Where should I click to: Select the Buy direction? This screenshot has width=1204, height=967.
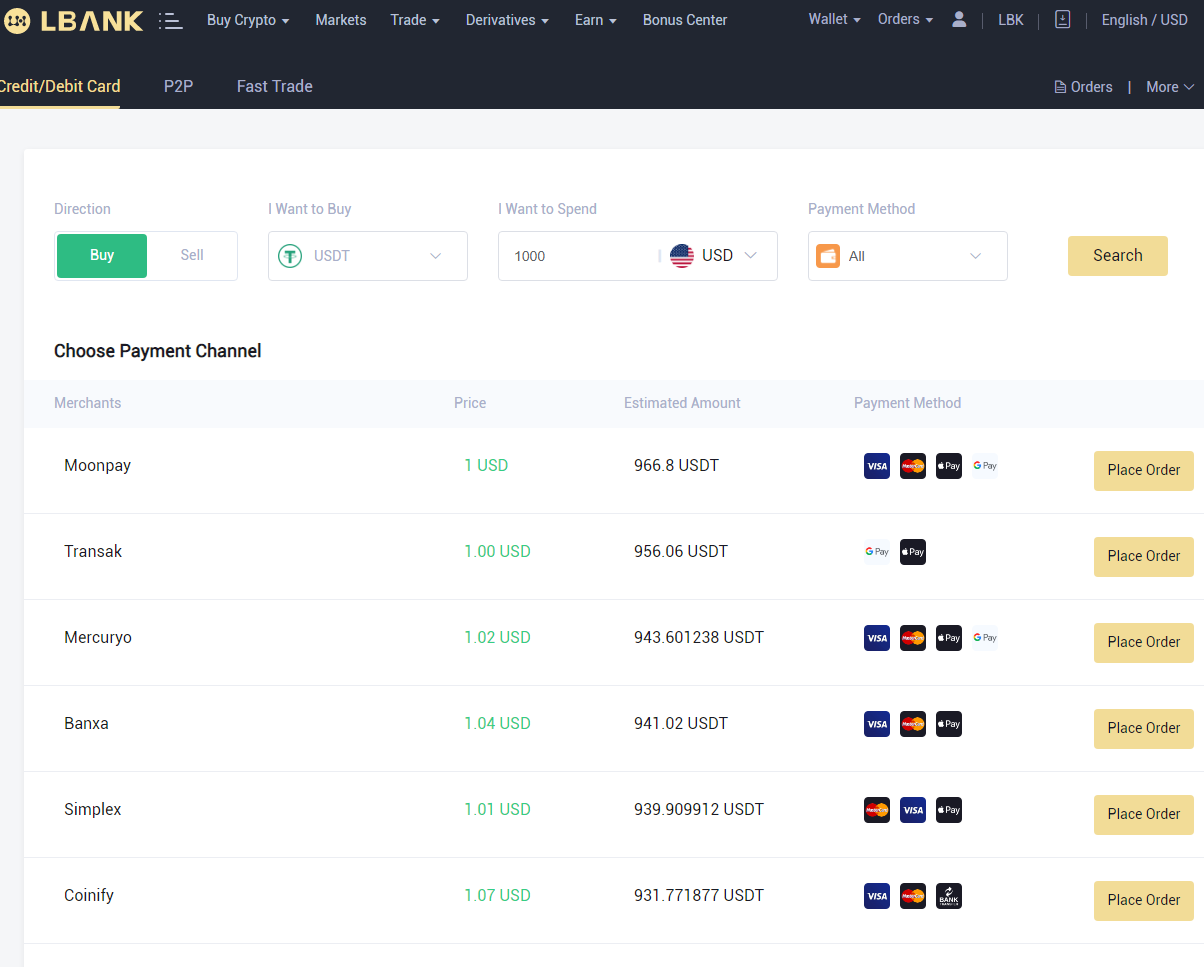click(102, 256)
